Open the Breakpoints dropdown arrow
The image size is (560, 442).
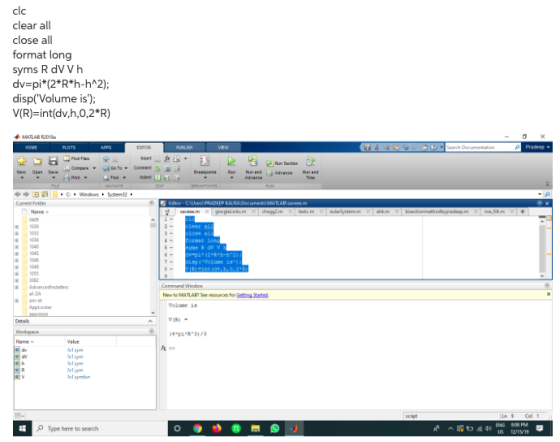pyautogui.click(x=205, y=178)
